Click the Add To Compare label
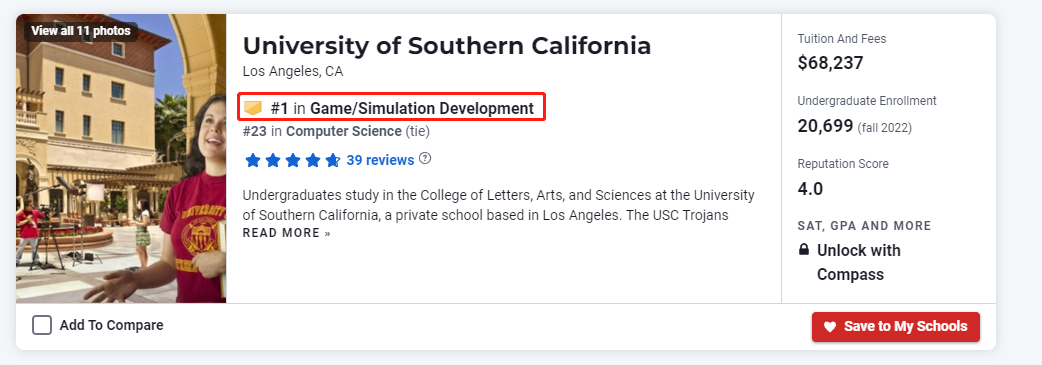This screenshot has width=1042, height=365. pyautogui.click(x=111, y=325)
